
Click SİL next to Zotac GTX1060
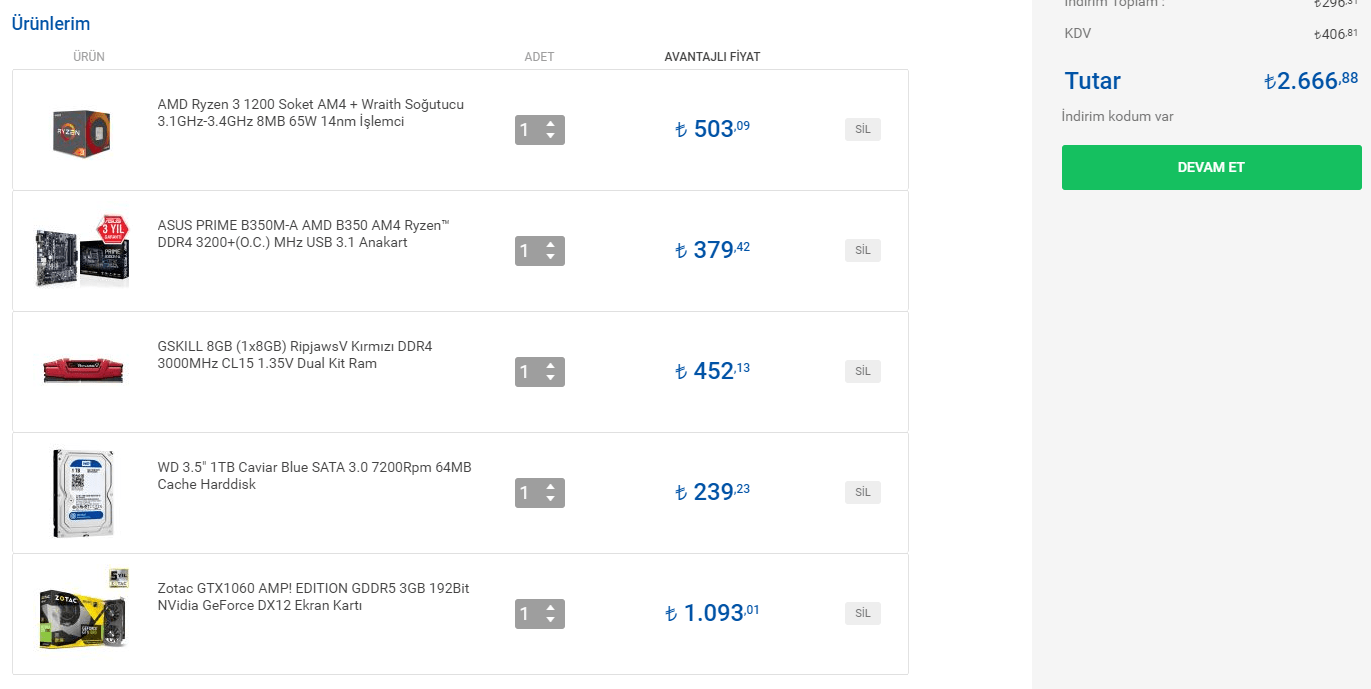click(862, 613)
